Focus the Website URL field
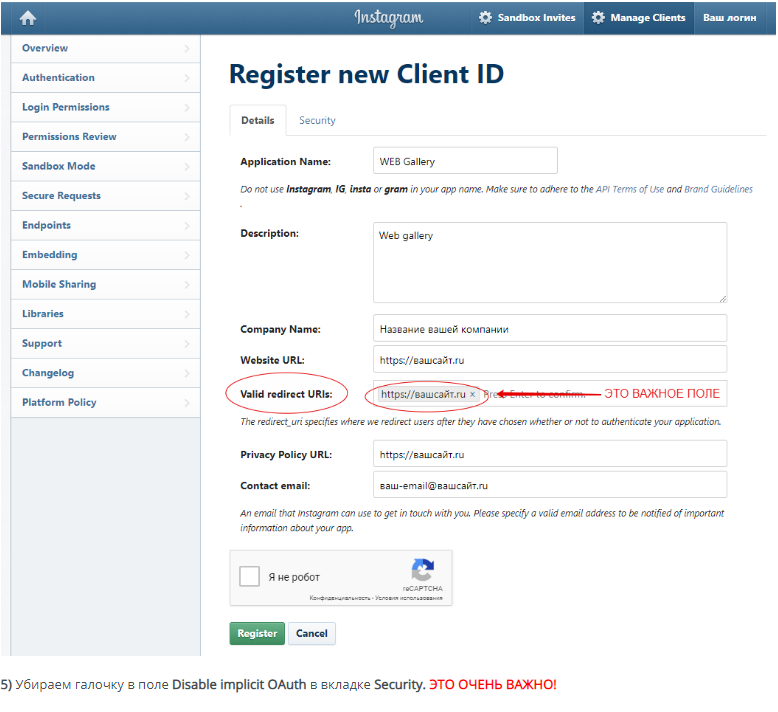This screenshot has height=712, width=778. 550,360
